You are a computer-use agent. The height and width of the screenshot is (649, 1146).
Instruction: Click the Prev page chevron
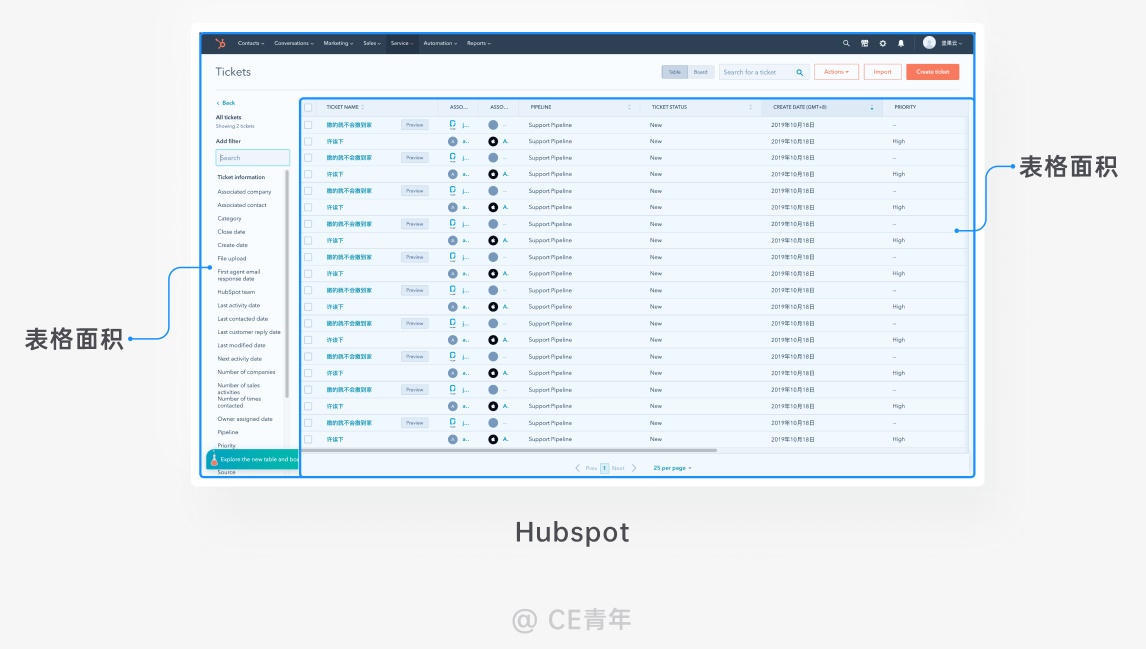click(577, 468)
